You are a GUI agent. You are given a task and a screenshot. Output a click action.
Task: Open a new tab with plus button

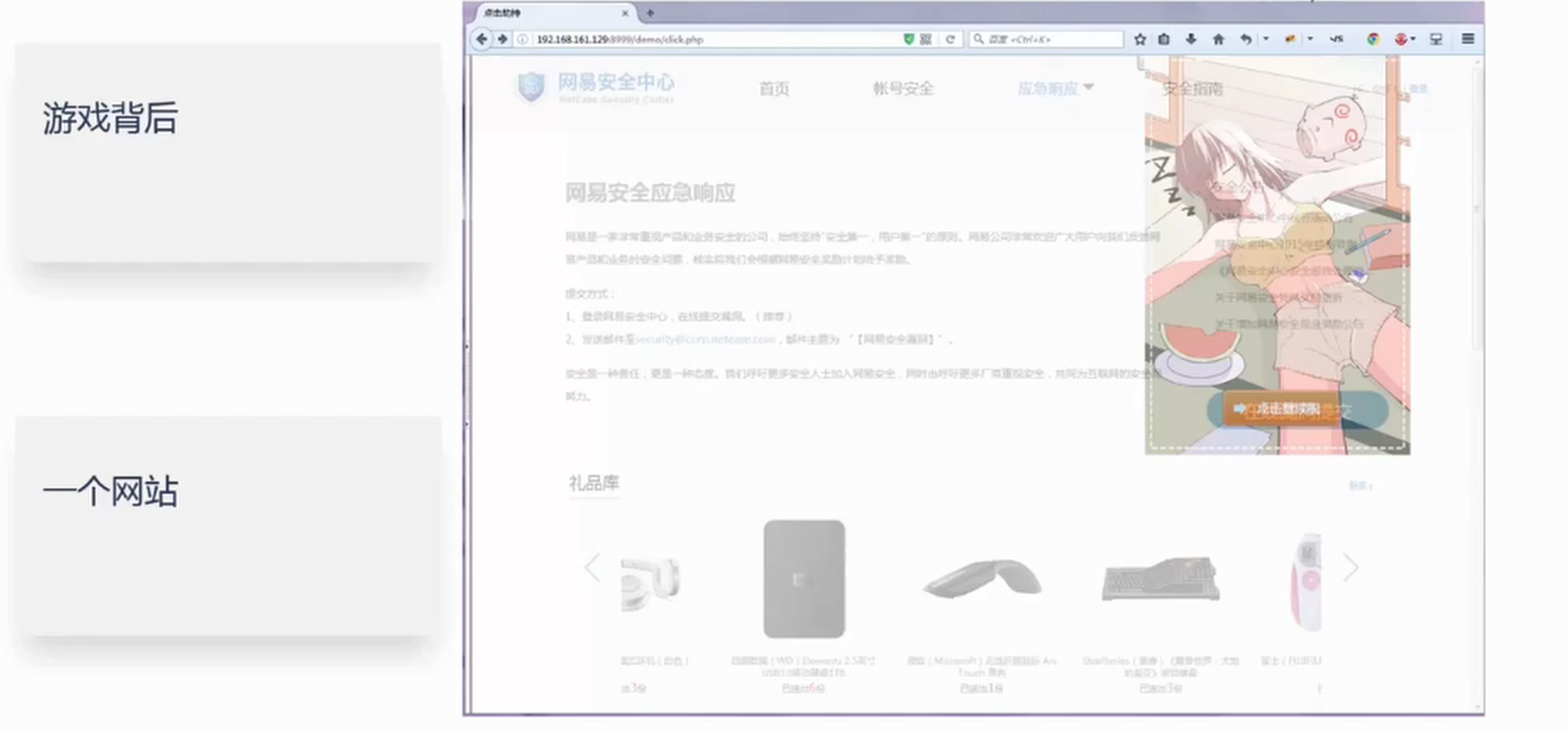pyautogui.click(x=650, y=13)
